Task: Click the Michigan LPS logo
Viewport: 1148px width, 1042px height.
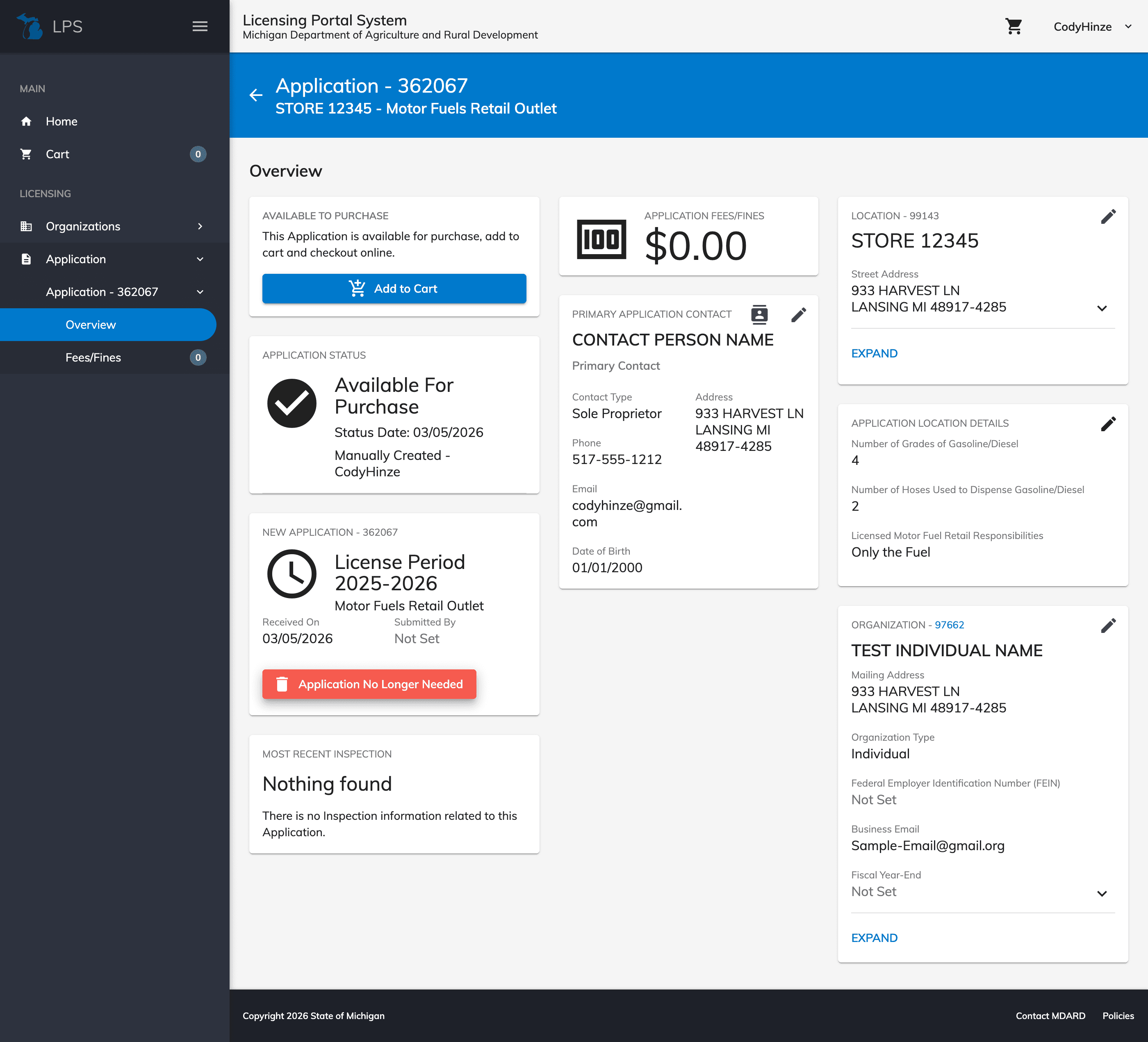Action: (x=30, y=26)
